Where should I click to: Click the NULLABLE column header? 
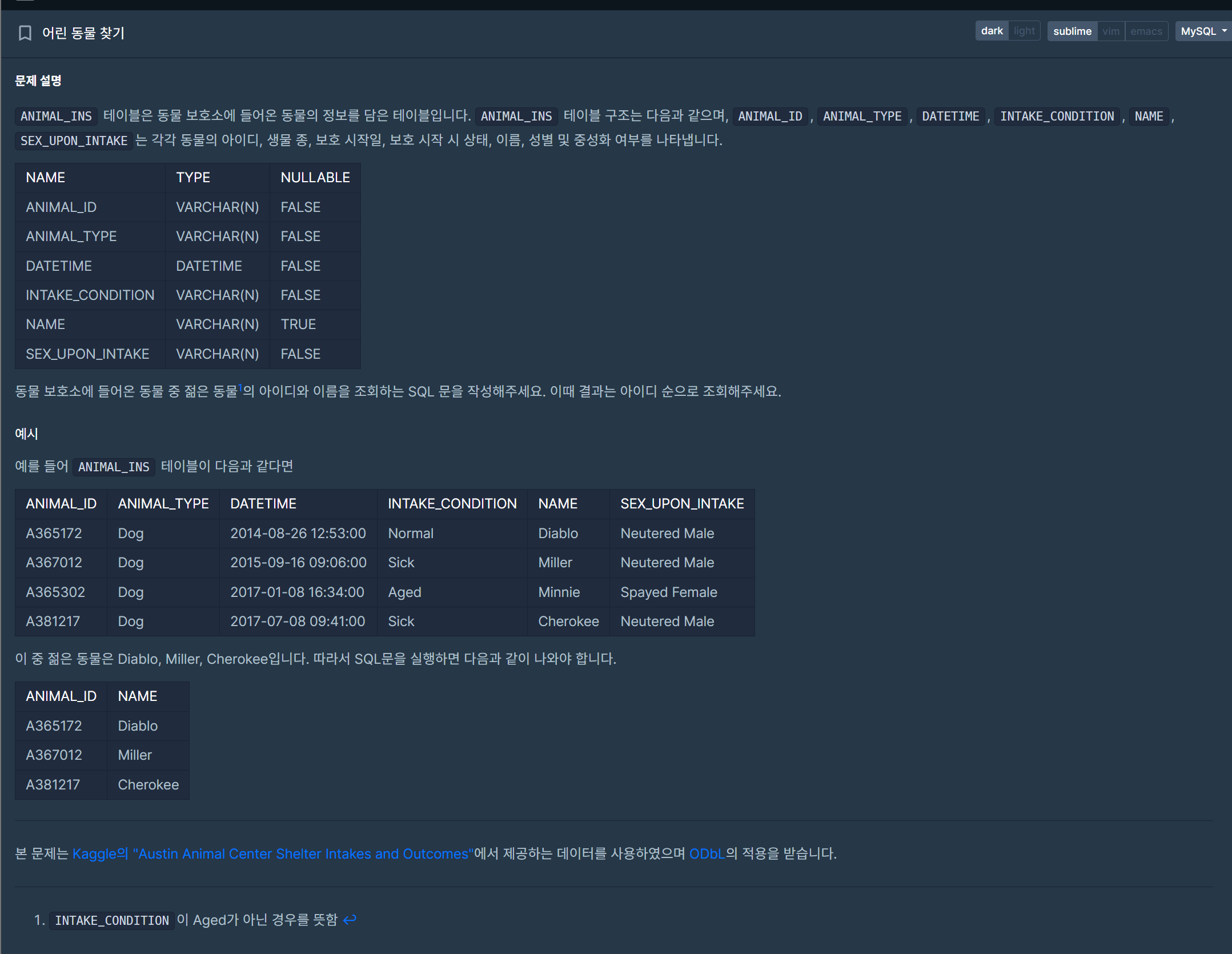pyautogui.click(x=315, y=178)
